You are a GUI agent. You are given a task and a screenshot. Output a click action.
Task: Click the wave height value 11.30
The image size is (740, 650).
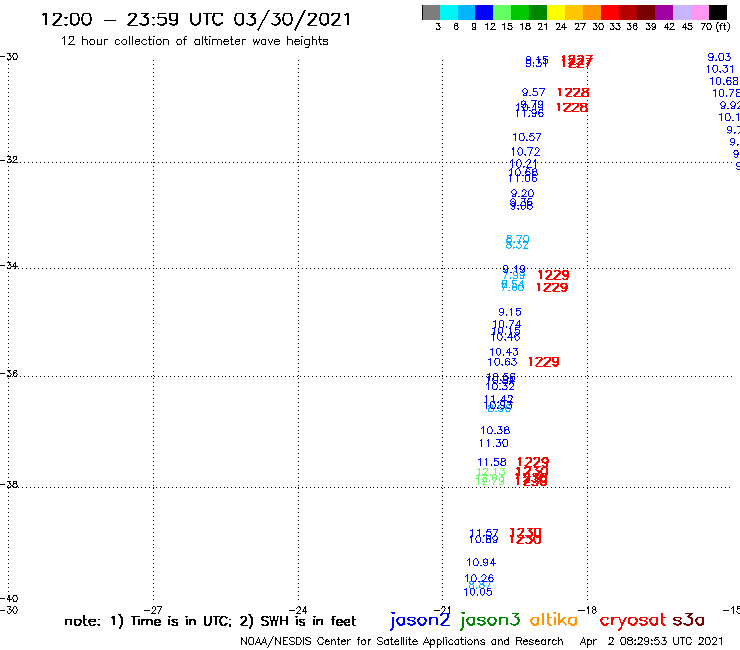pos(494,443)
